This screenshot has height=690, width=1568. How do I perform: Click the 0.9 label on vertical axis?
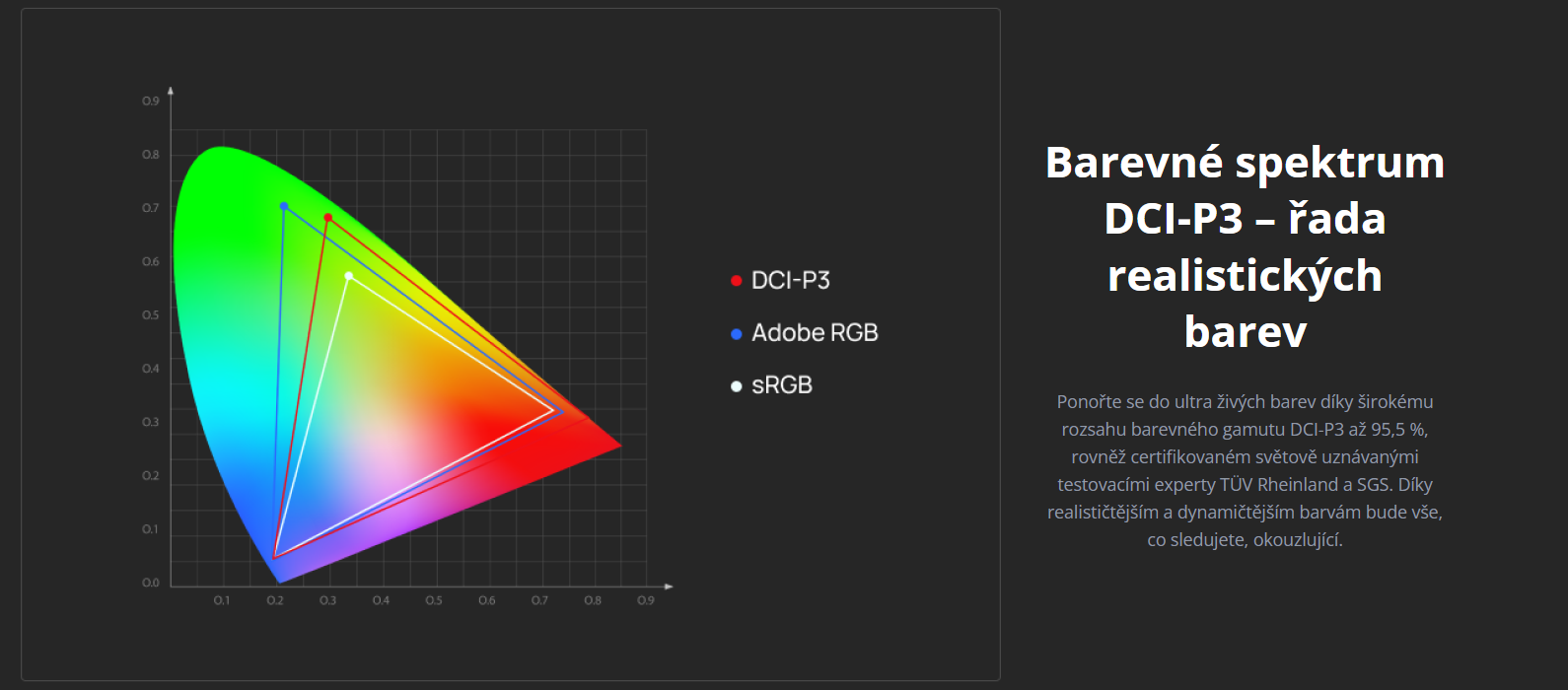coord(150,102)
